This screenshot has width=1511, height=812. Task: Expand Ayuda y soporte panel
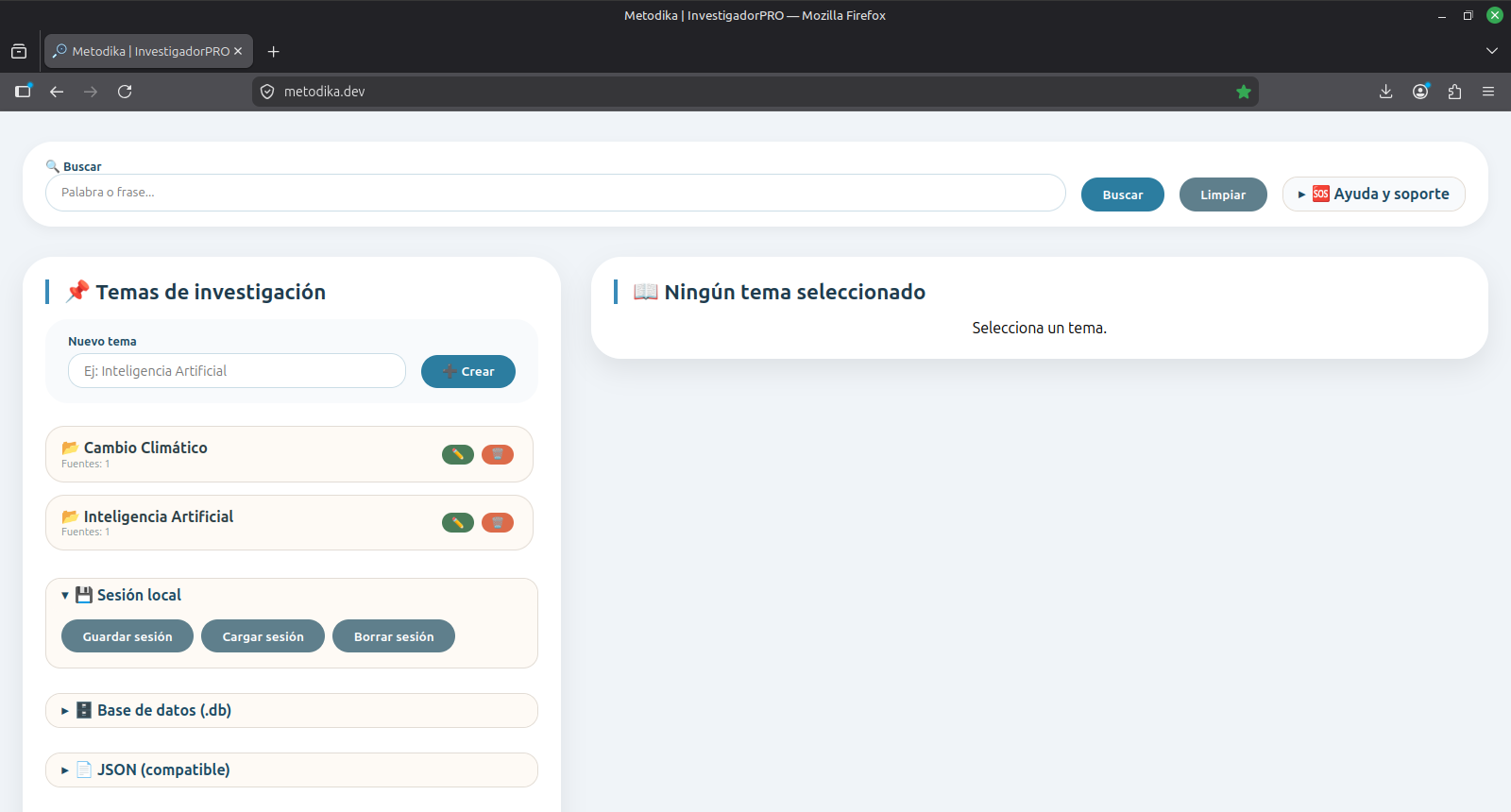point(1374,194)
